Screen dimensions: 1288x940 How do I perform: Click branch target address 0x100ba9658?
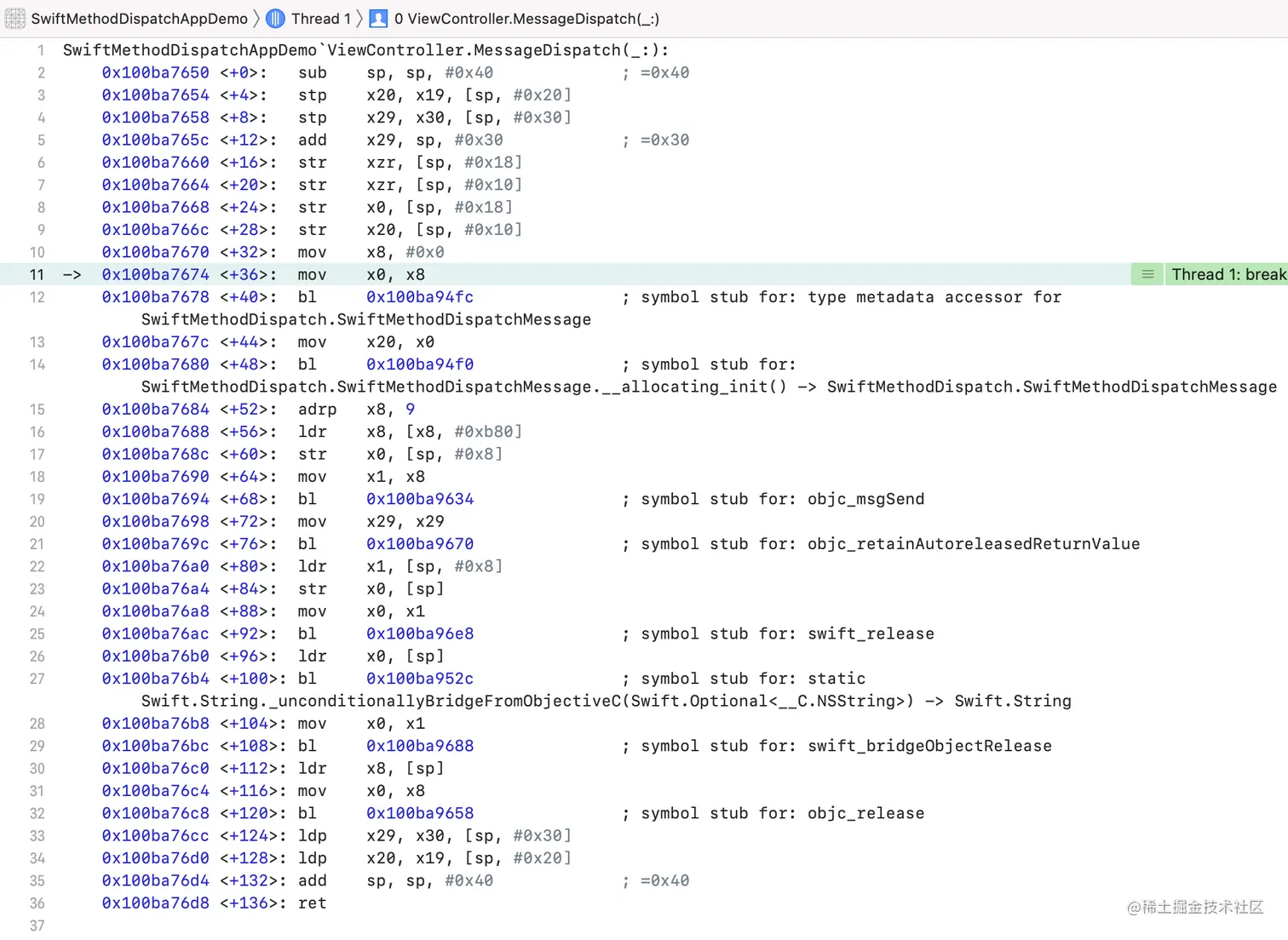pos(420,813)
